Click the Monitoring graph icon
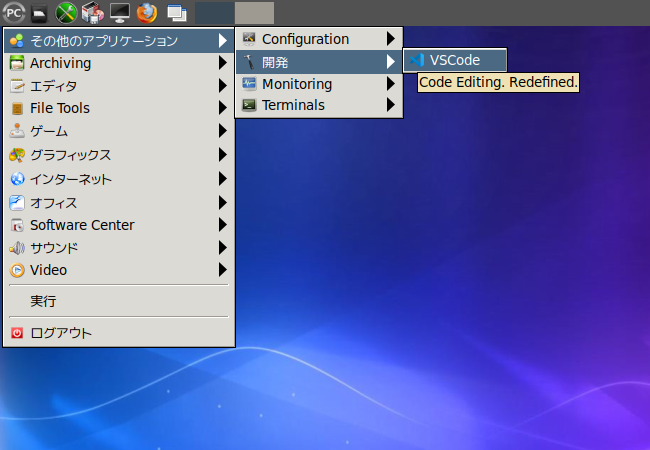 click(x=249, y=84)
